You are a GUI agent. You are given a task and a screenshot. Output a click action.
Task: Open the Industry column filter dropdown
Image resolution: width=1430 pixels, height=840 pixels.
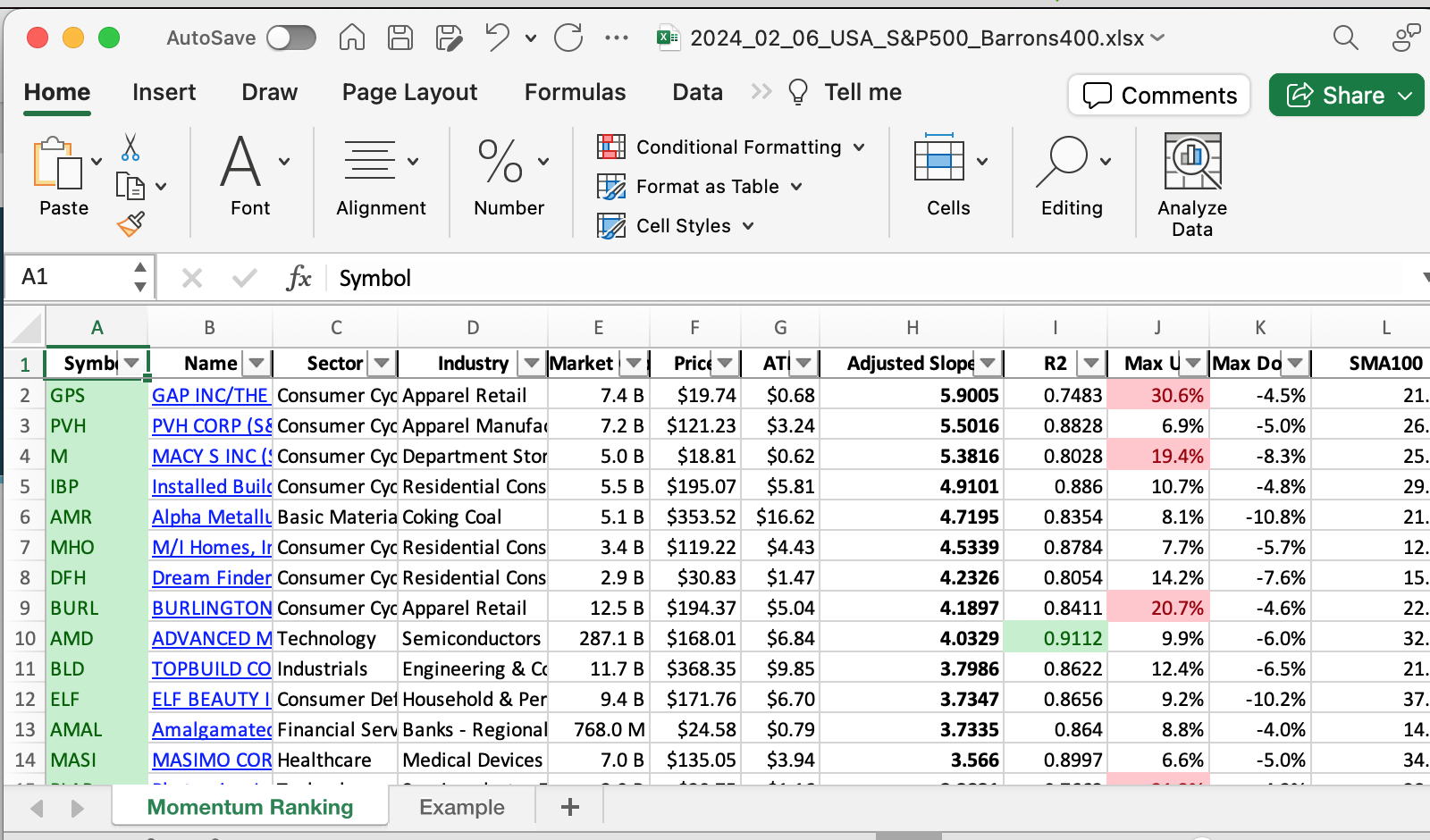point(532,363)
